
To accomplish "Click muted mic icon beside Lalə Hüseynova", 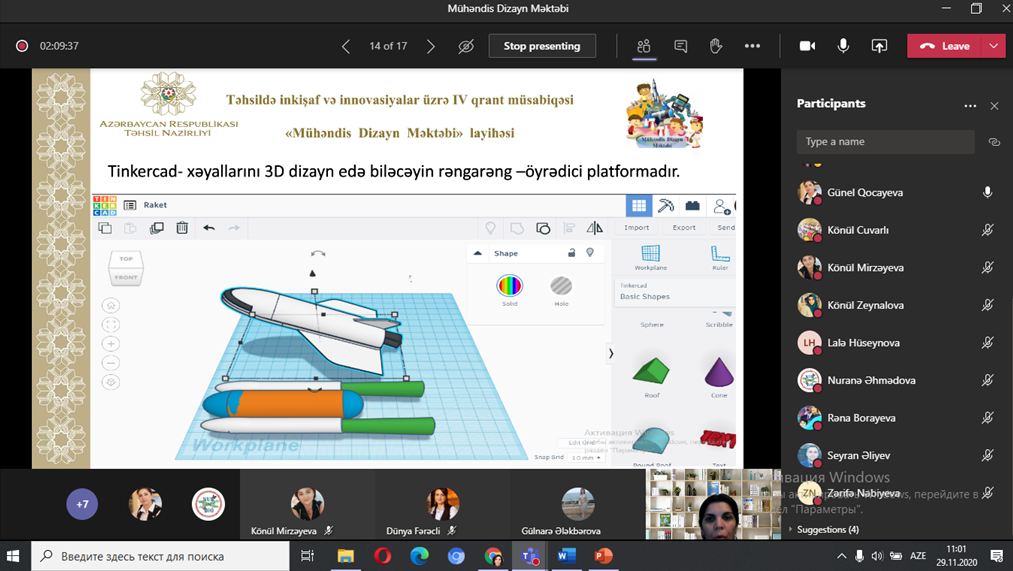I will point(987,343).
